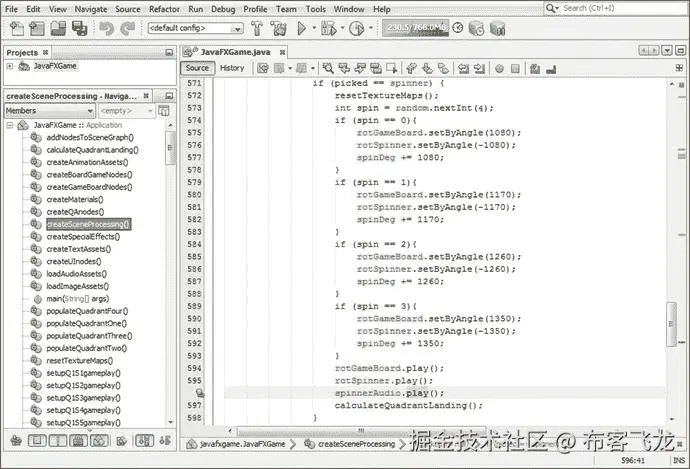The image size is (690, 469).
Task: Select loadAudioAssets() member
Action: coord(77,274)
